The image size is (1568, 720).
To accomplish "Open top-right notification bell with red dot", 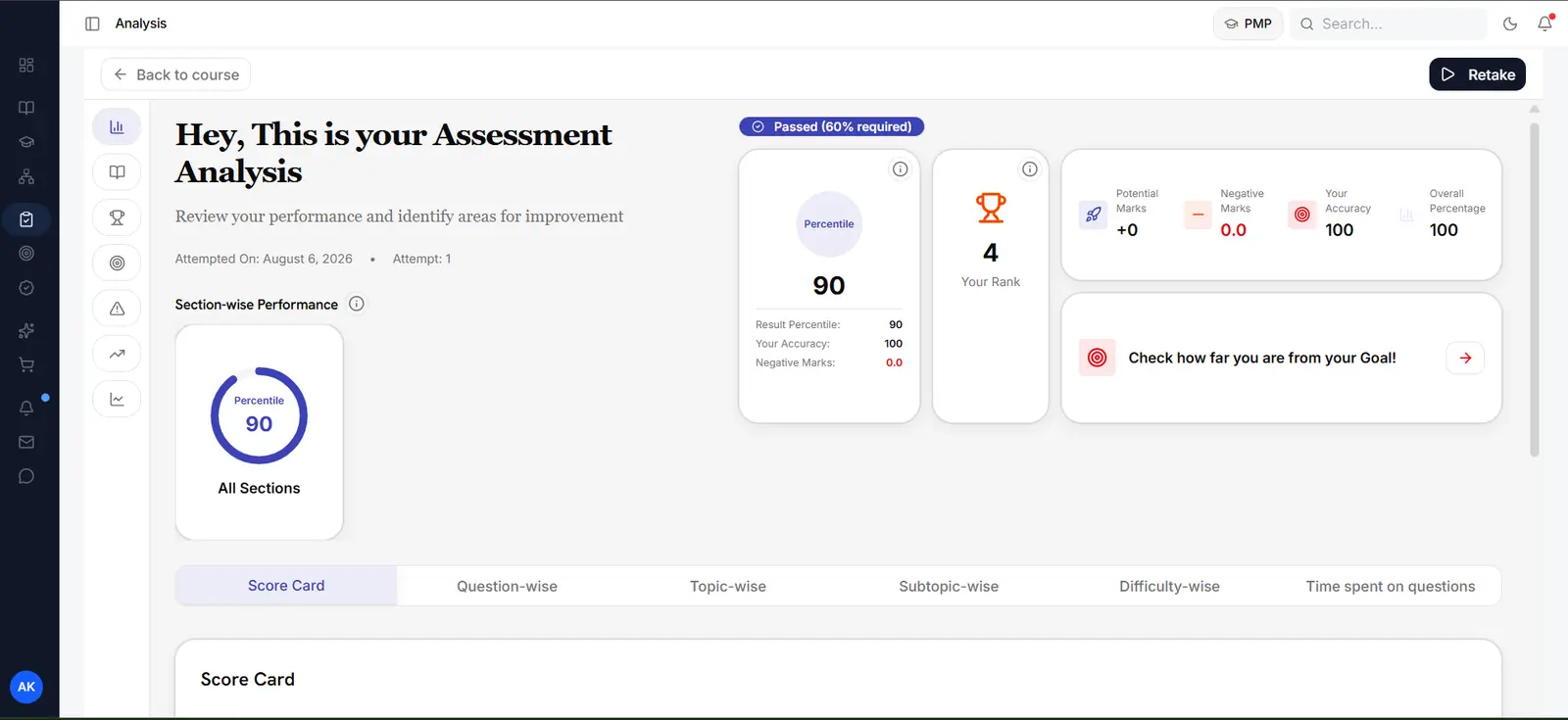I will point(1544,24).
